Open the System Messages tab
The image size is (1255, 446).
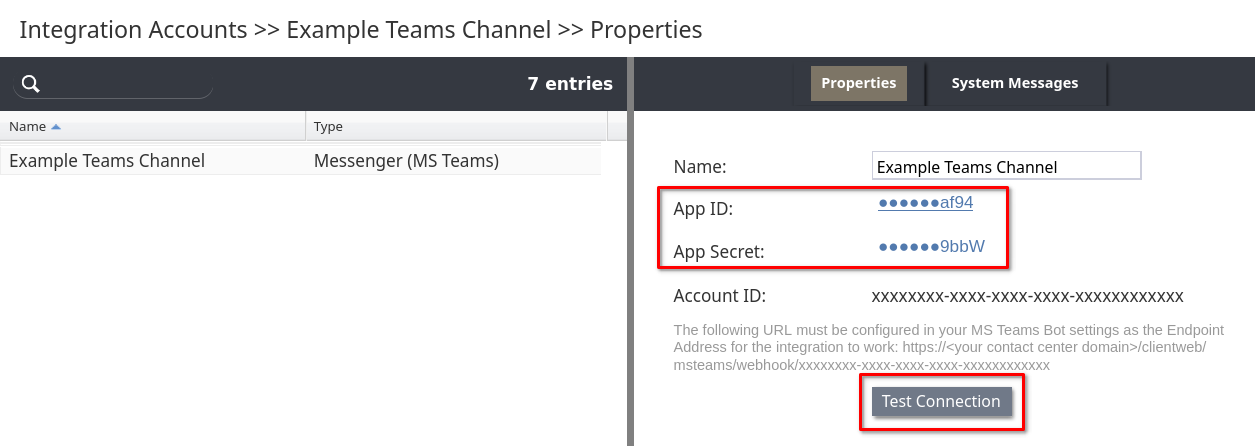1014,83
